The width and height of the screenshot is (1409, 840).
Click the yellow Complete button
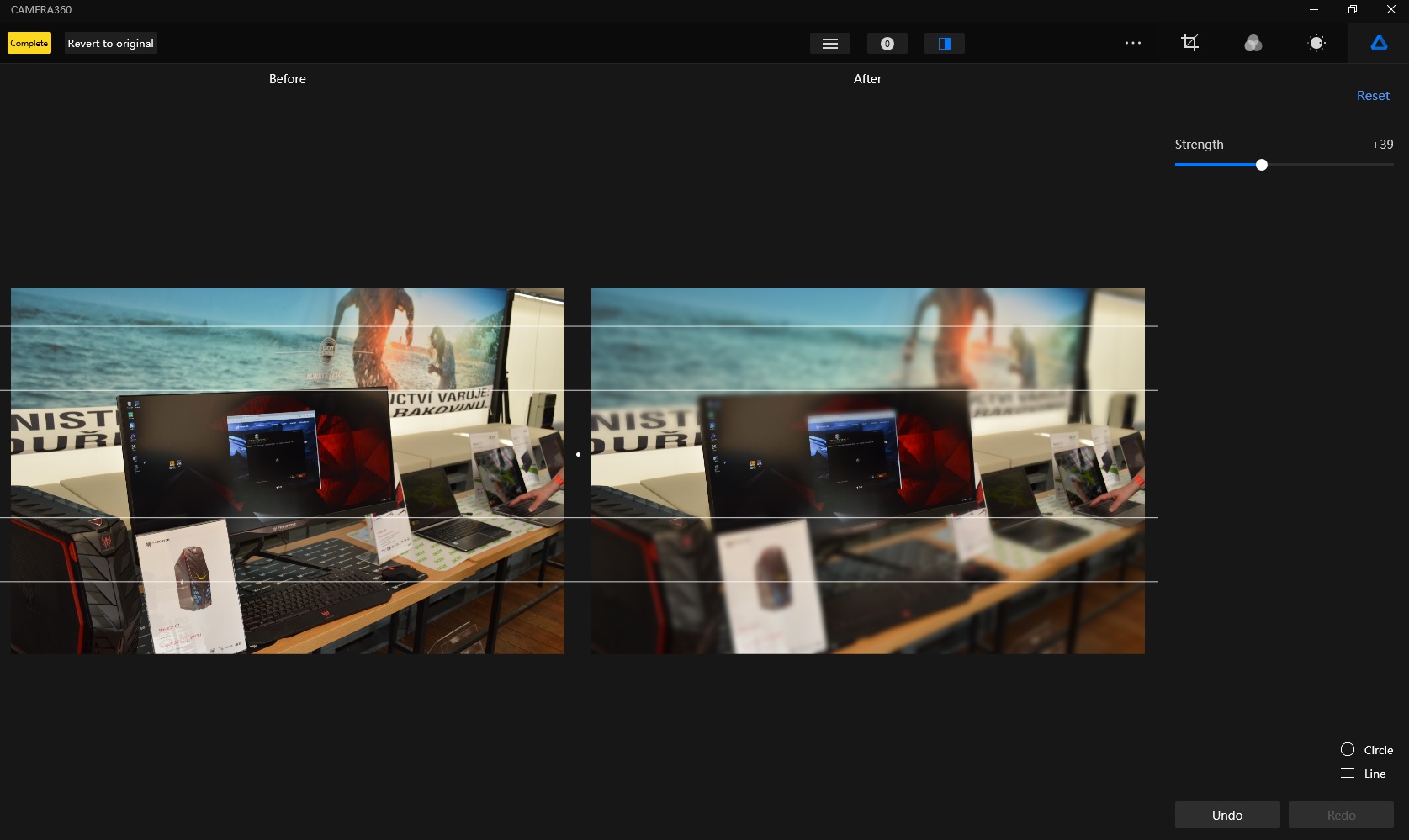[29, 43]
